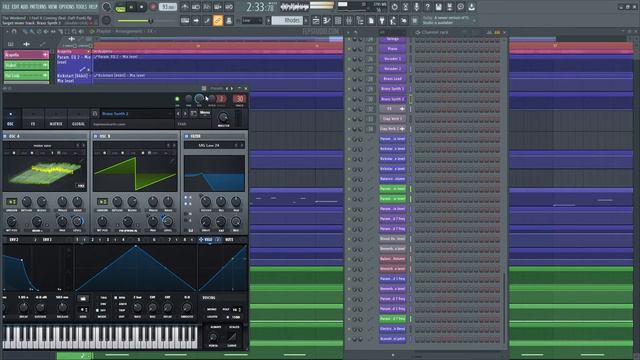Open the PATTERNS menu

coord(38,7)
